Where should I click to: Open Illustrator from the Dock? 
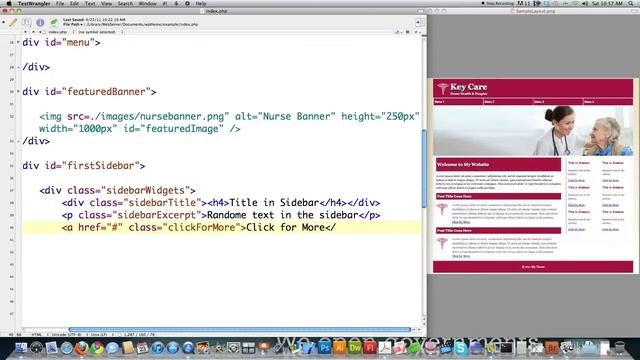coord(340,348)
